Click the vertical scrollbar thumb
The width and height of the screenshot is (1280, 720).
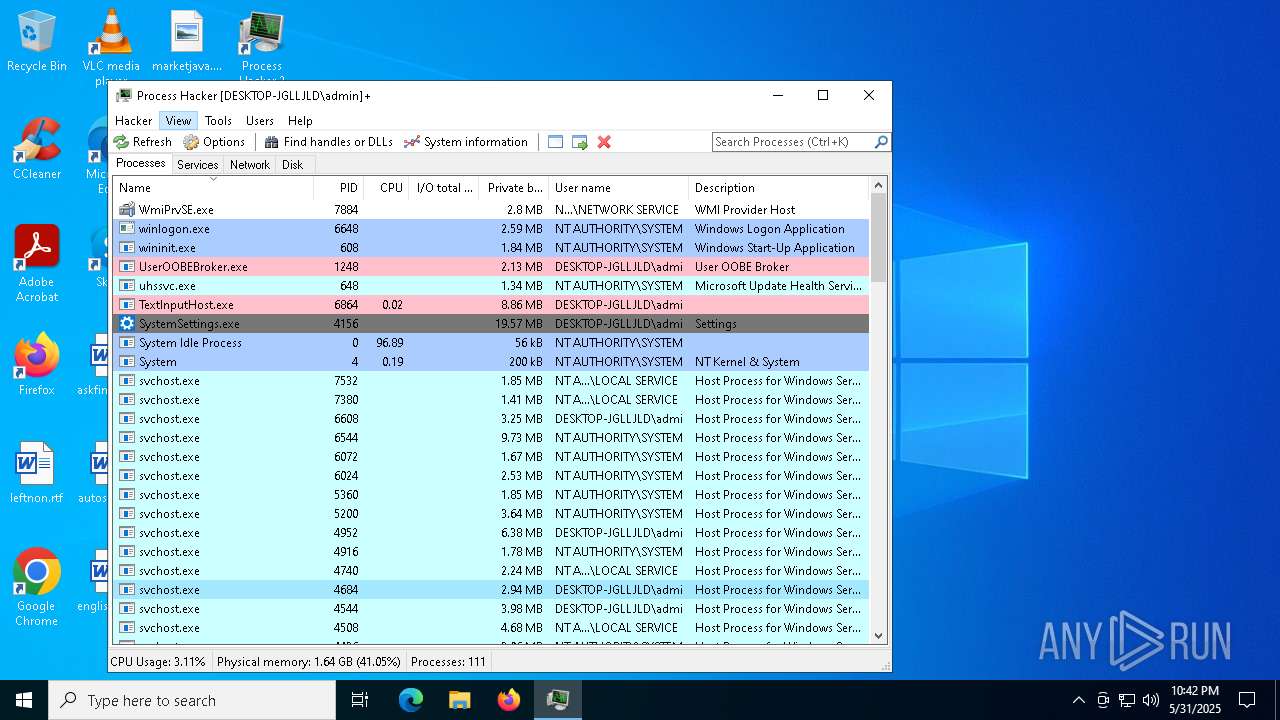[x=879, y=238]
